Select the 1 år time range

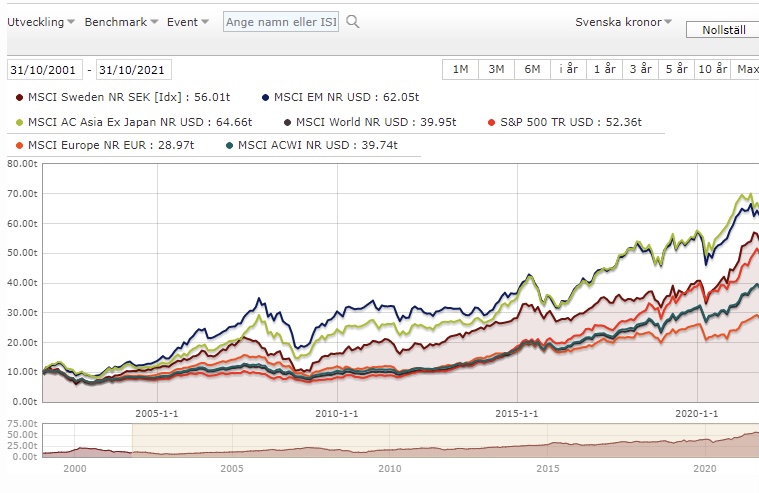coord(604,69)
